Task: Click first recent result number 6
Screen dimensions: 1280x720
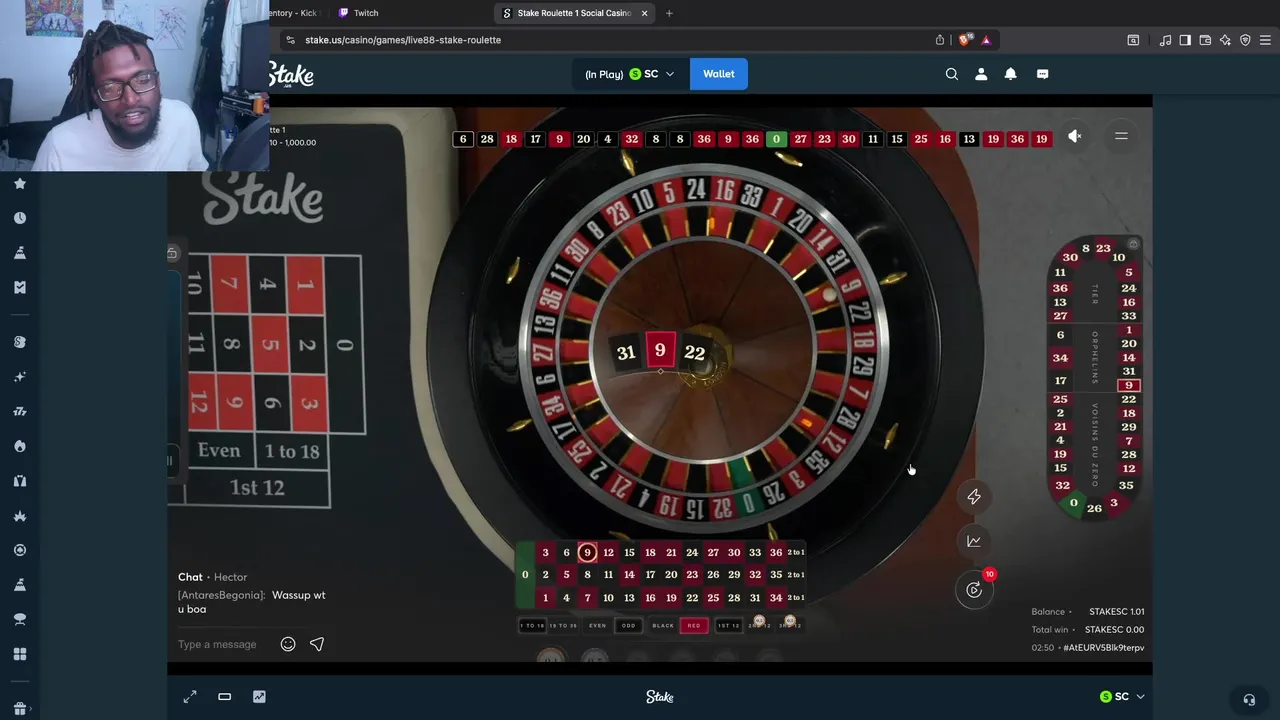Action: click(463, 139)
